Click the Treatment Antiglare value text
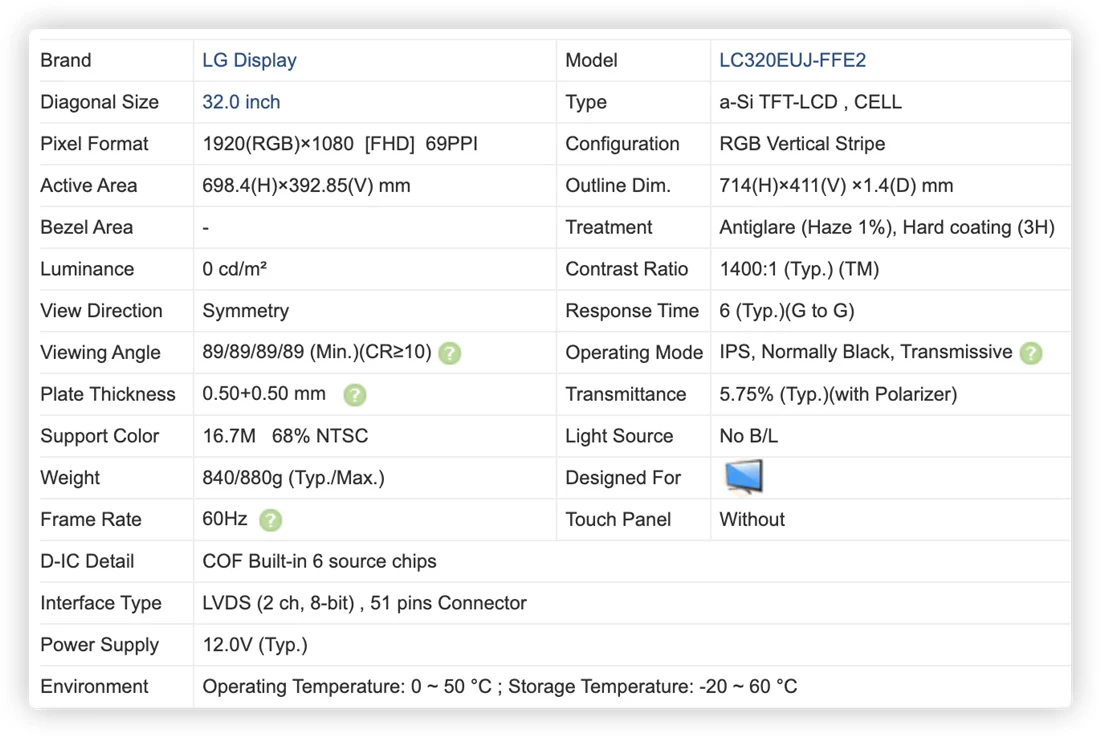1100x737 pixels. pyautogui.click(x=887, y=227)
